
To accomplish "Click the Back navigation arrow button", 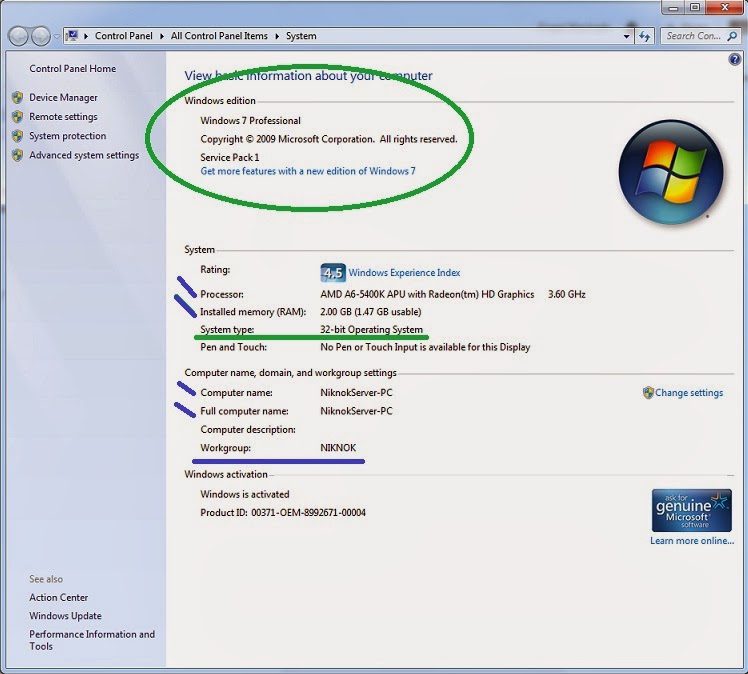I will click(x=19, y=36).
